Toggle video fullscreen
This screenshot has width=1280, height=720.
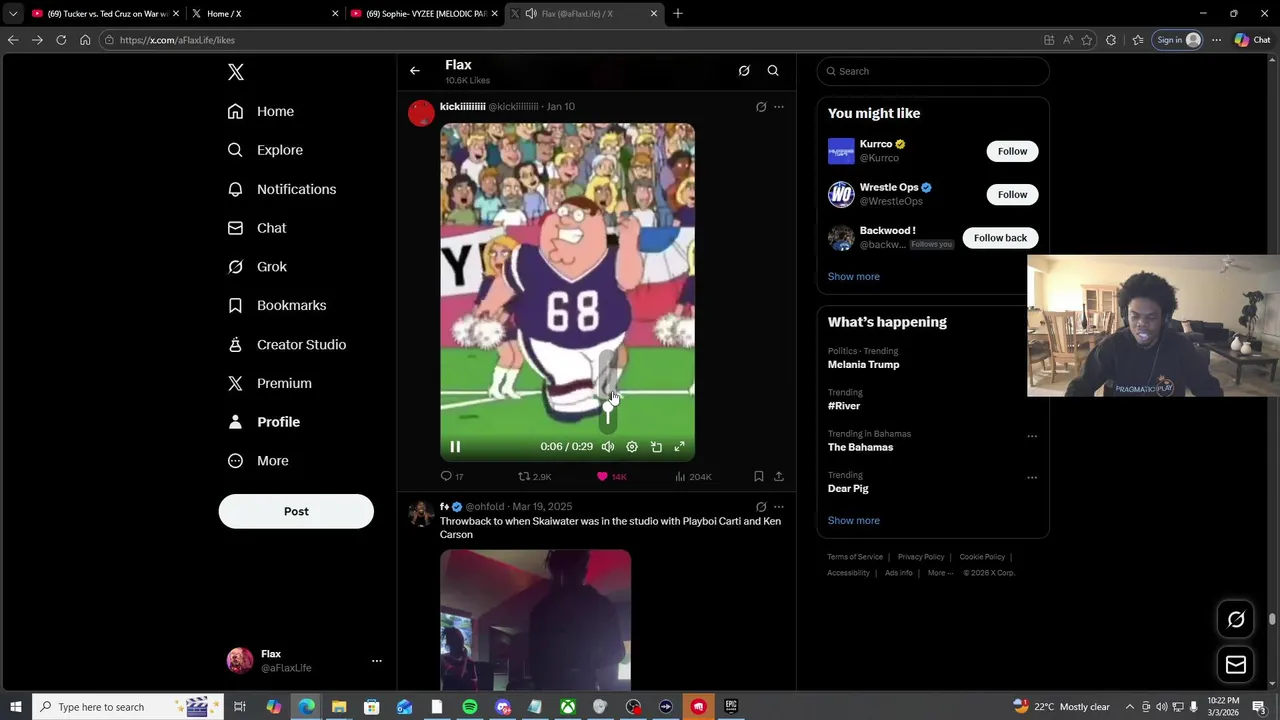[x=680, y=447]
